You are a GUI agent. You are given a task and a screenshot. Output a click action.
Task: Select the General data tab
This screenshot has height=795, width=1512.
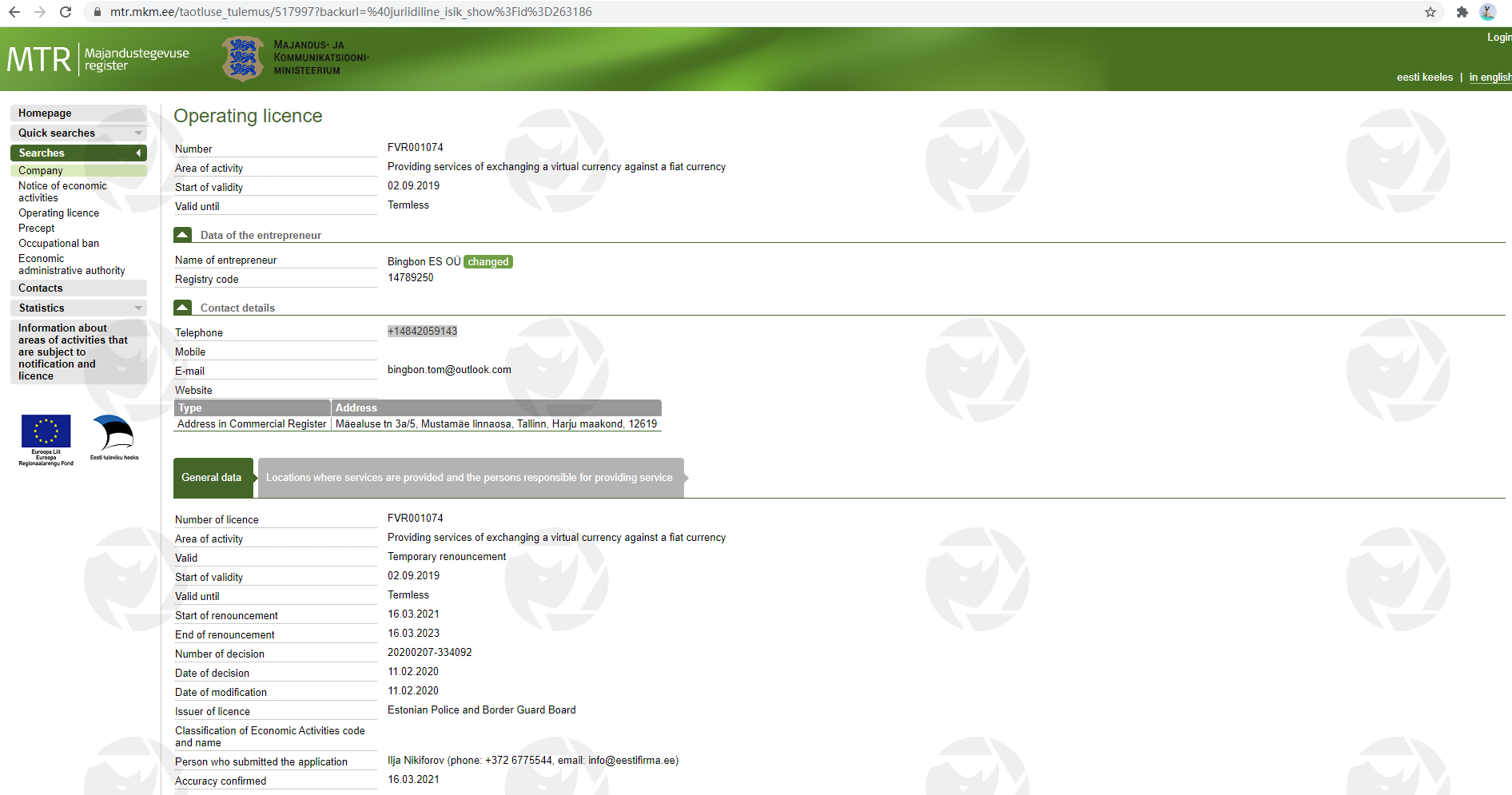[x=212, y=478]
